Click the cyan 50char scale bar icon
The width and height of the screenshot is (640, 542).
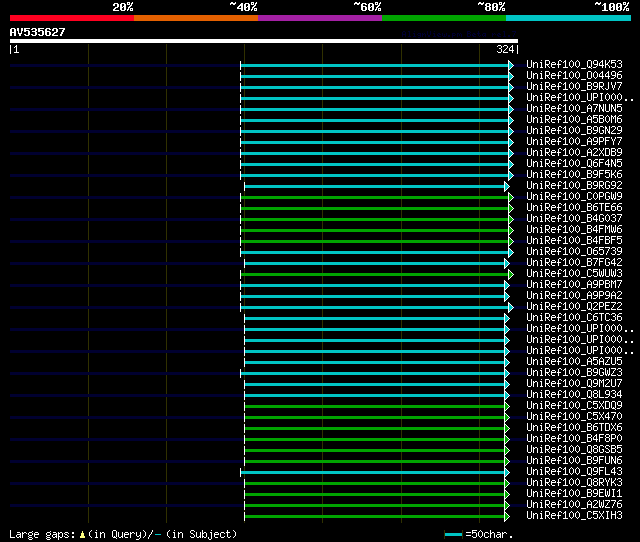click(453, 535)
